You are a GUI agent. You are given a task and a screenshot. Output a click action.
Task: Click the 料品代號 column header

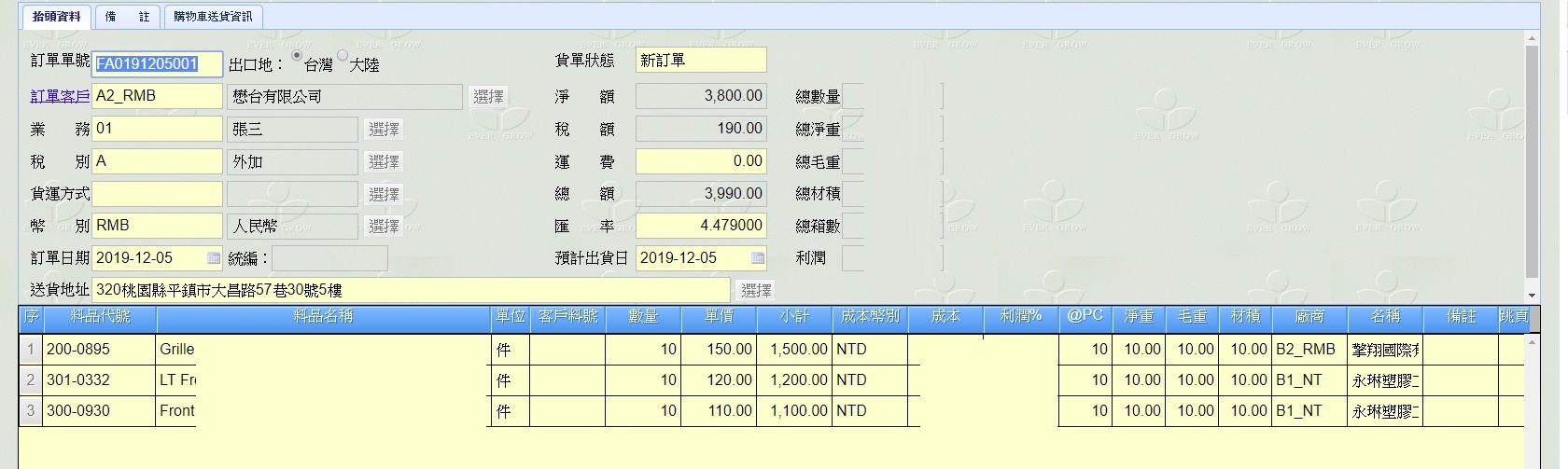click(100, 317)
